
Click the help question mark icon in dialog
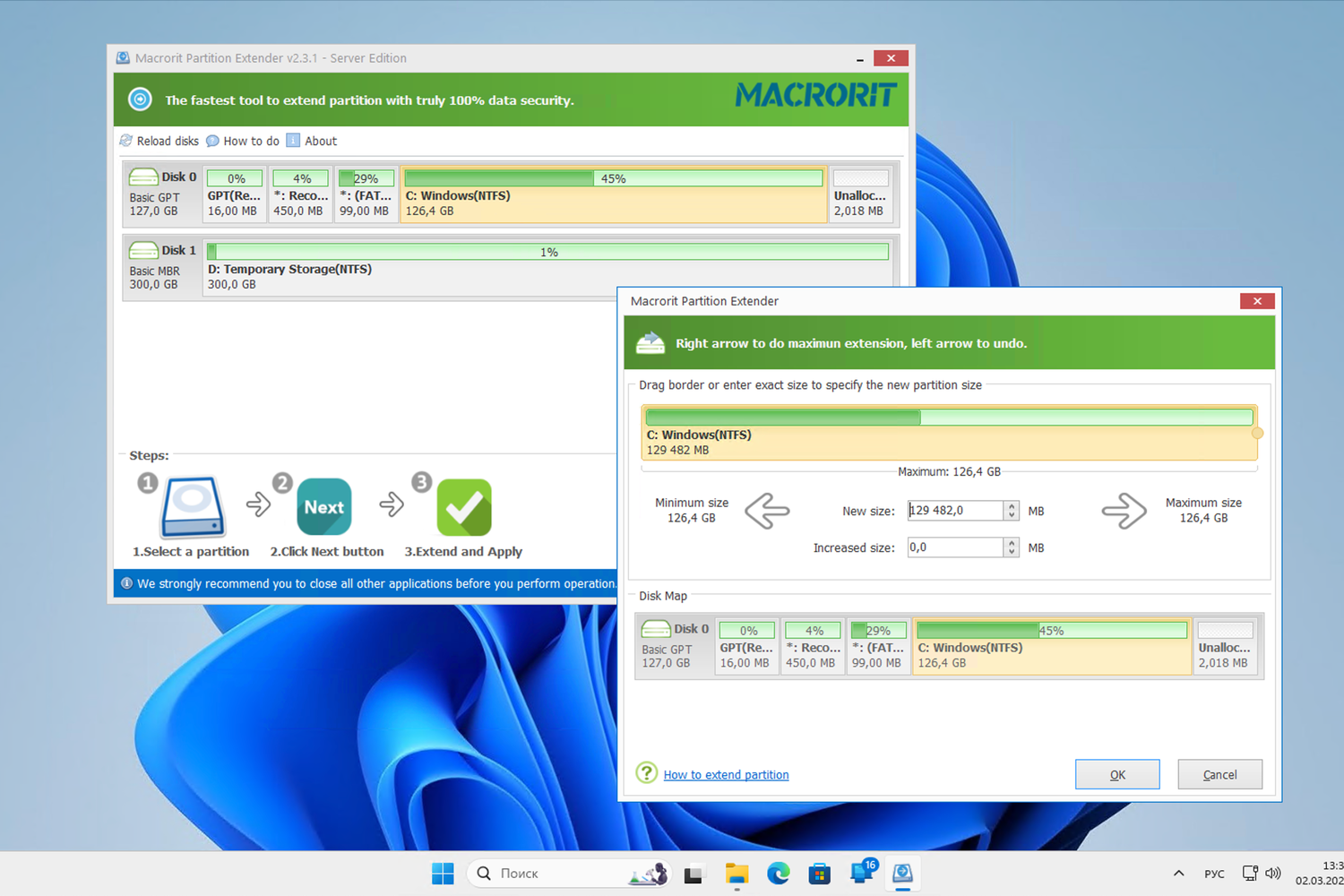point(646,773)
